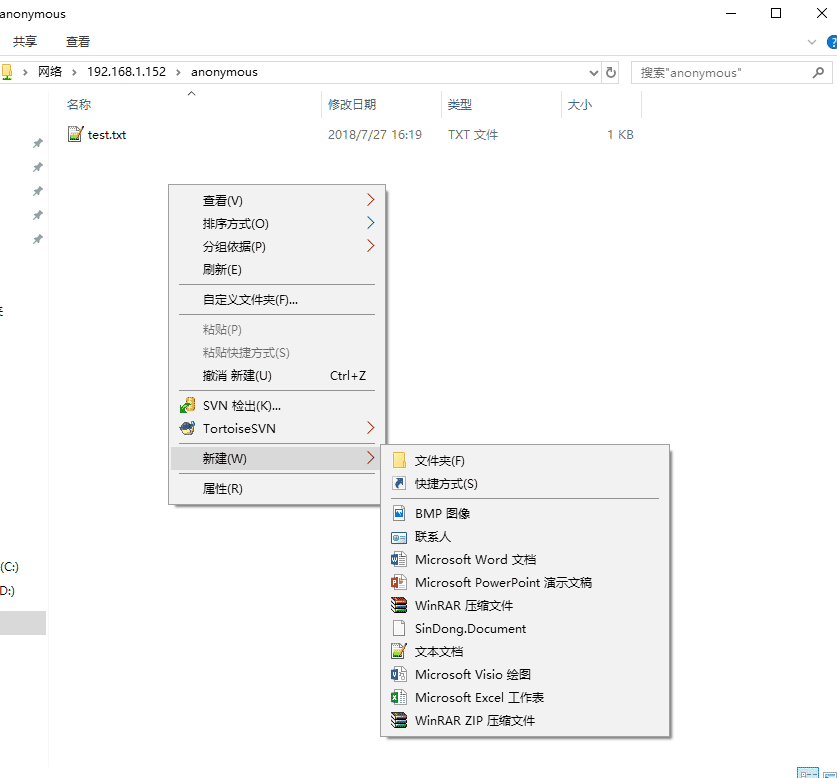837x778 pixels.
Task: Choose Microsoft Excel 工作表 submenu entry
Action: click(x=525, y=697)
